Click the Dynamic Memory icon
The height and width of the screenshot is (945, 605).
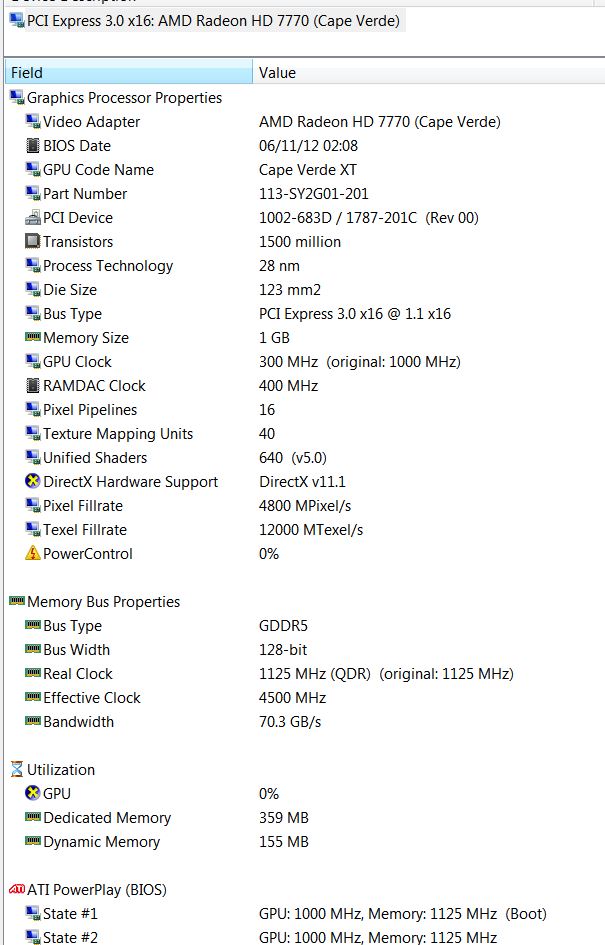pyautogui.click(x=33, y=841)
